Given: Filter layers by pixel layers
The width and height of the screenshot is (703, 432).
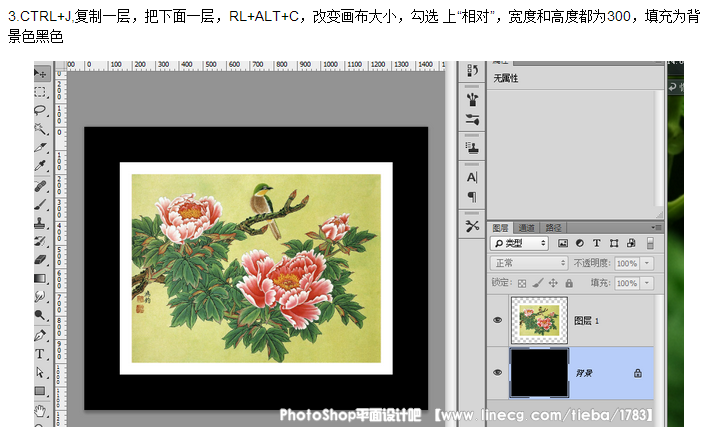Looking at the screenshot, I should click(563, 243).
